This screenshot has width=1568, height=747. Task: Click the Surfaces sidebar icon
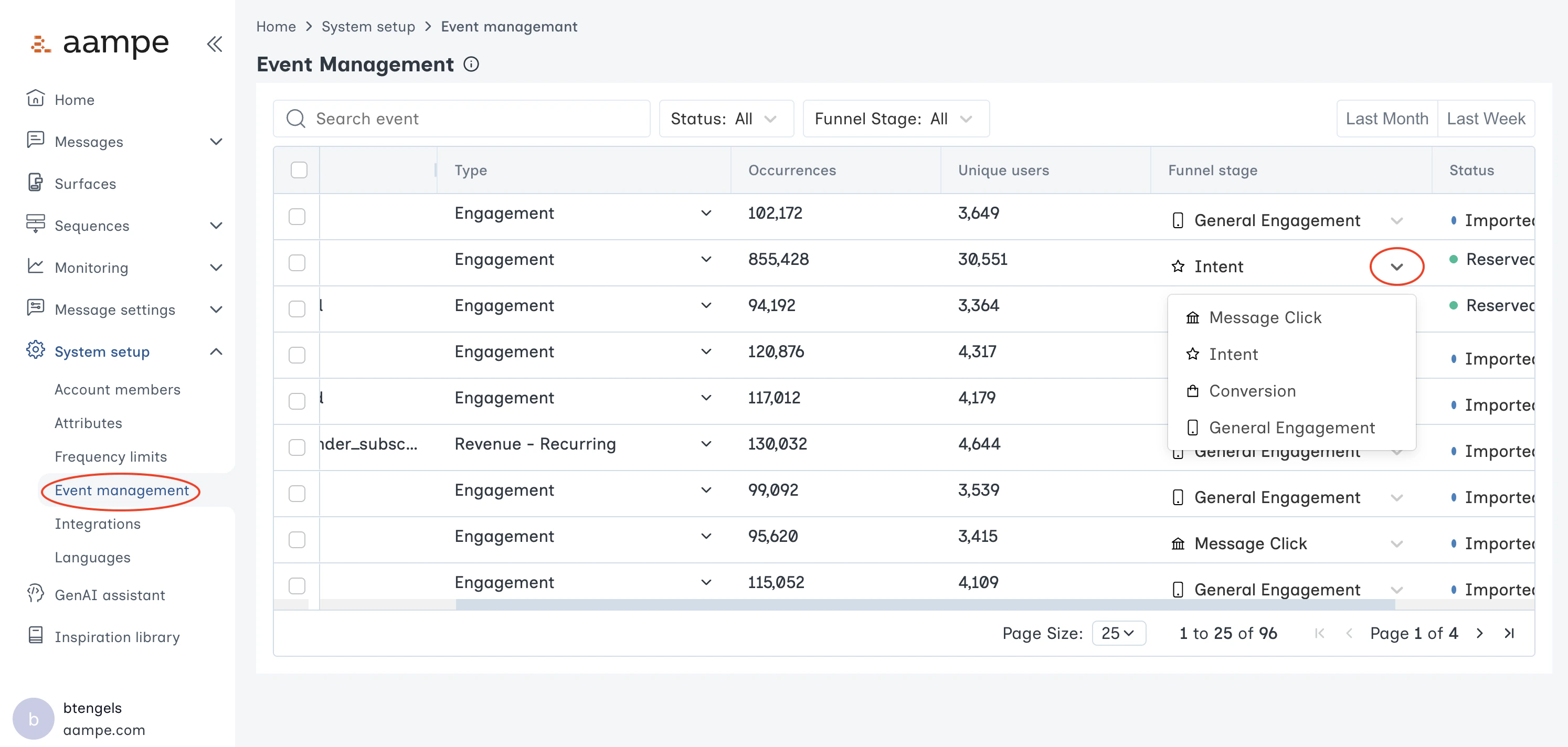pos(35,183)
